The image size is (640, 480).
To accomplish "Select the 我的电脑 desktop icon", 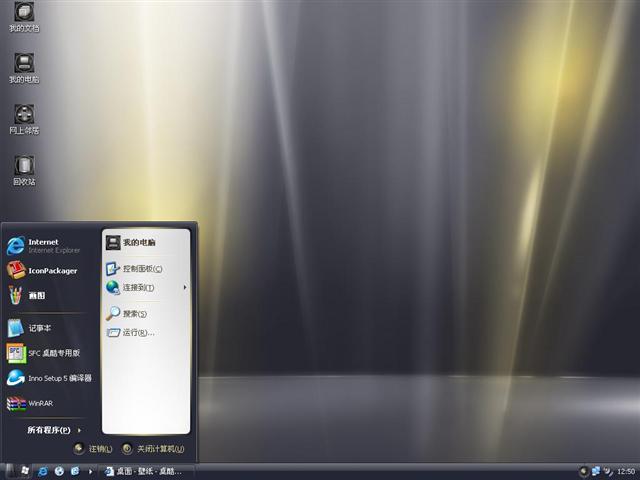I will point(24,68).
